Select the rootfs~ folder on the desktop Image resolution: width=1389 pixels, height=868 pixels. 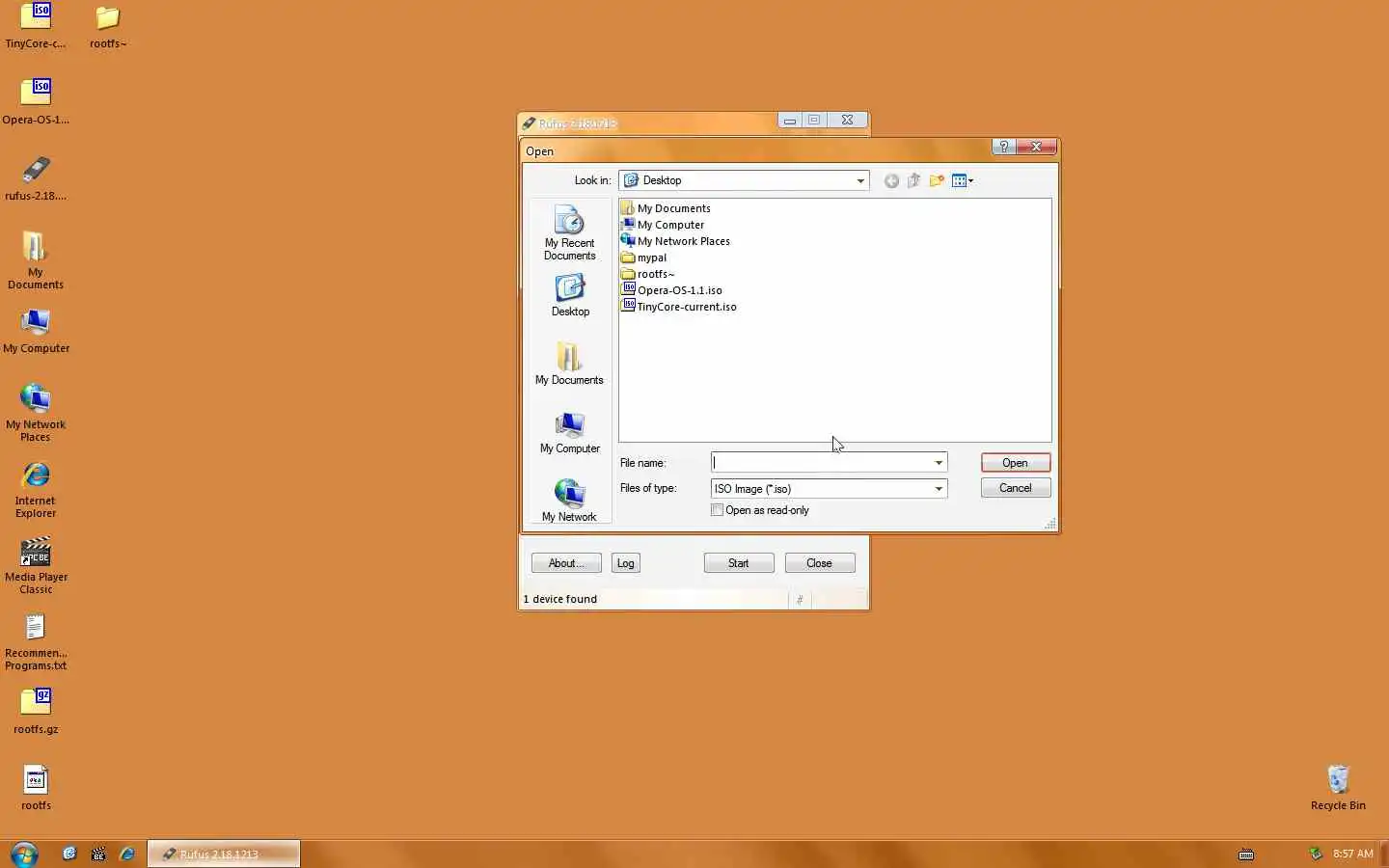pyautogui.click(x=108, y=26)
